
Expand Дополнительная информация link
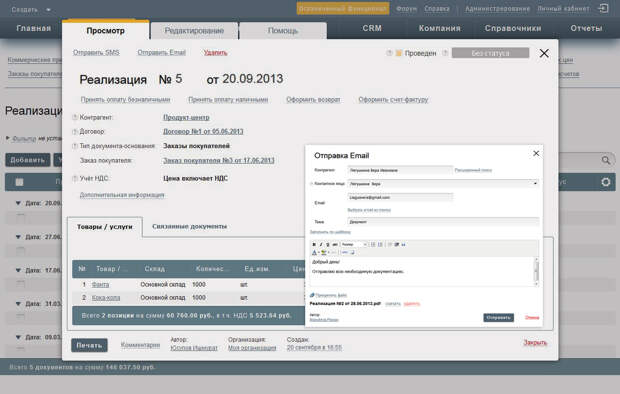(x=122, y=195)
